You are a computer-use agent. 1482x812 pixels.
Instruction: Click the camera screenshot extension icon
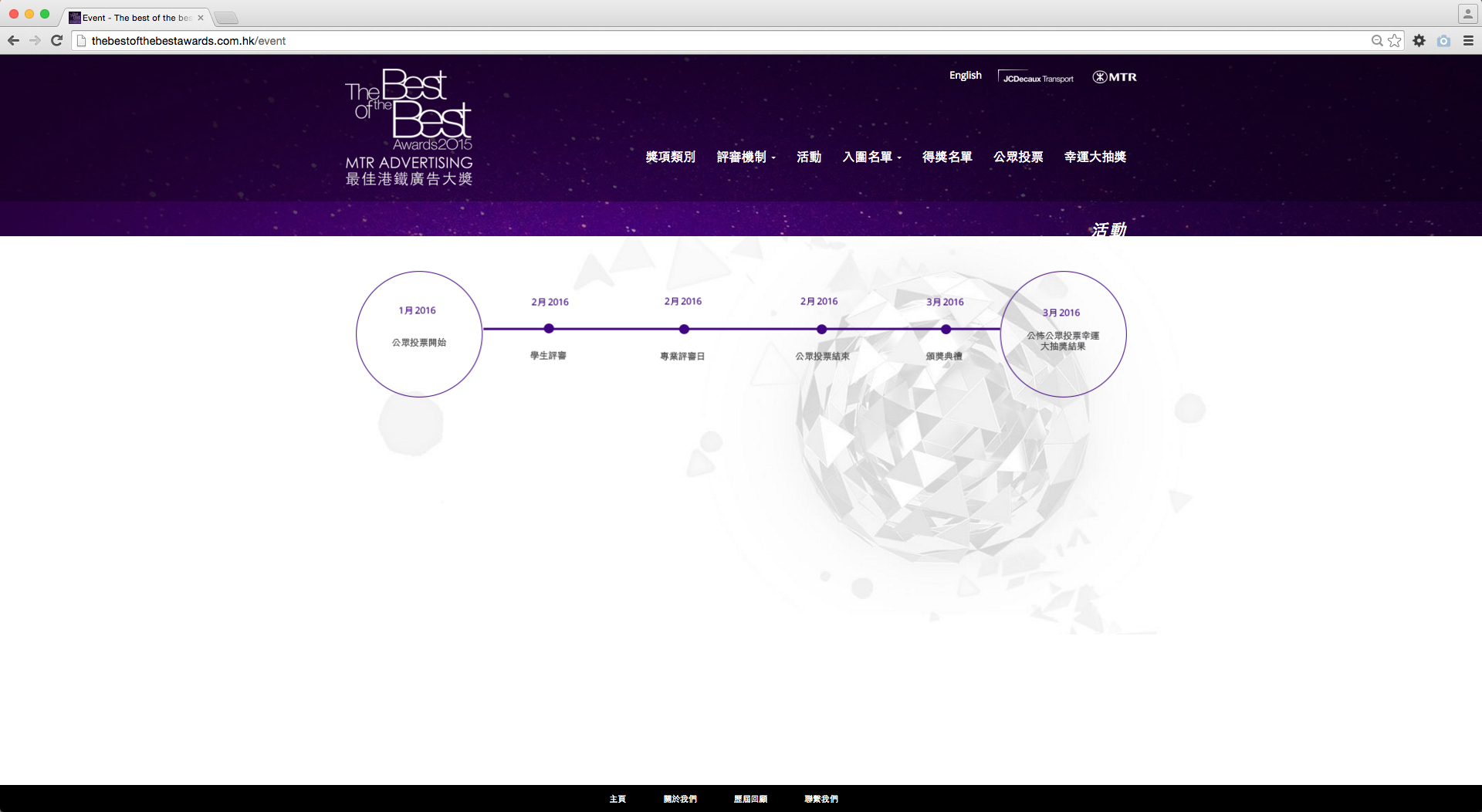(x=1443, y=41)
